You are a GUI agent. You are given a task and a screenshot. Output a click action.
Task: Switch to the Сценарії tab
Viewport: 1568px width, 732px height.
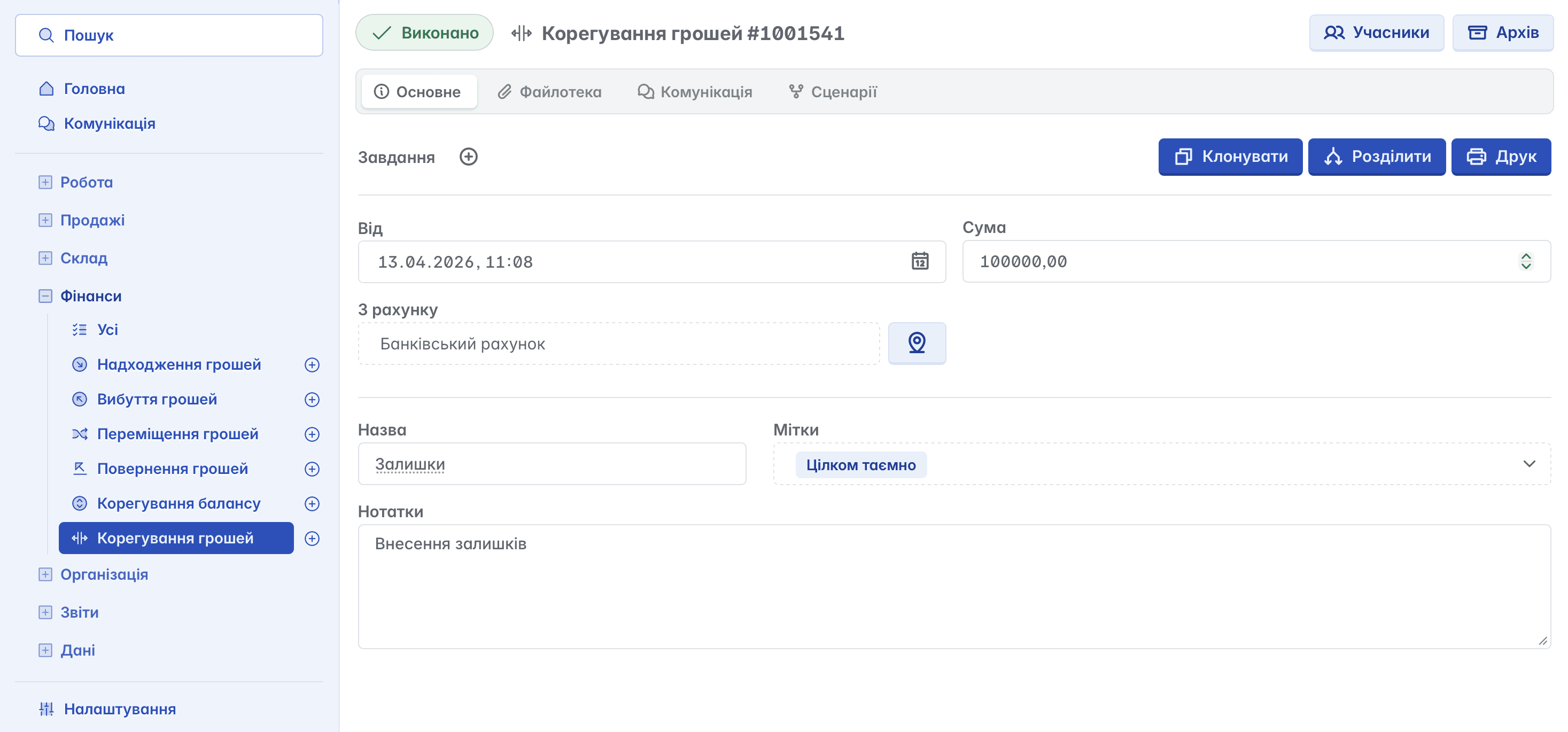coord(833,92)
